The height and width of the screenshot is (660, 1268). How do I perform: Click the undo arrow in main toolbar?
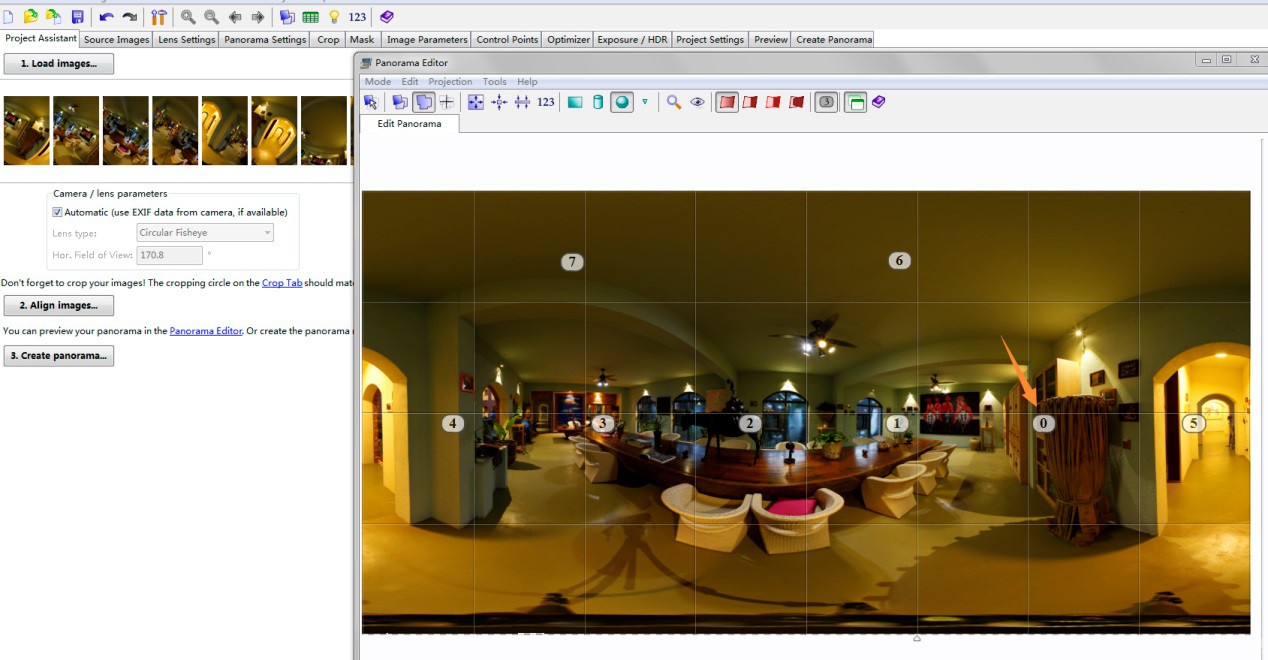[x=106, y=17]
